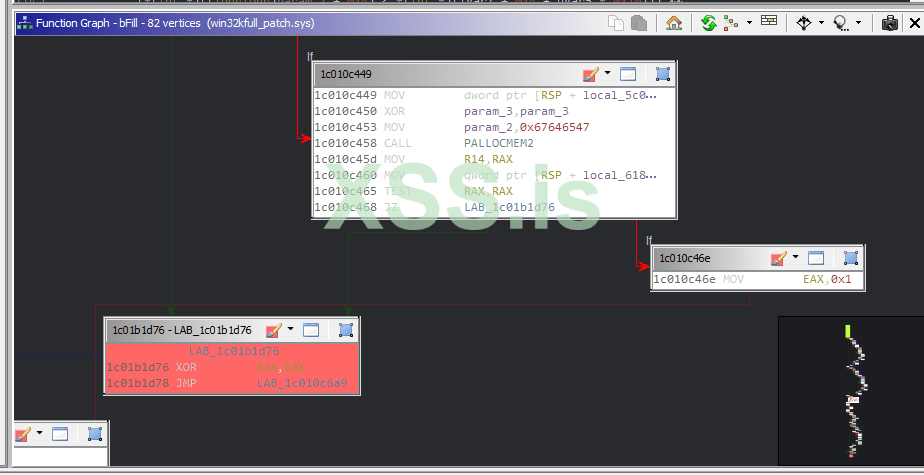Maximize block 1c010c46e to full view
Image resolution: width=924 pixels, height=475 pixels.
816,258
